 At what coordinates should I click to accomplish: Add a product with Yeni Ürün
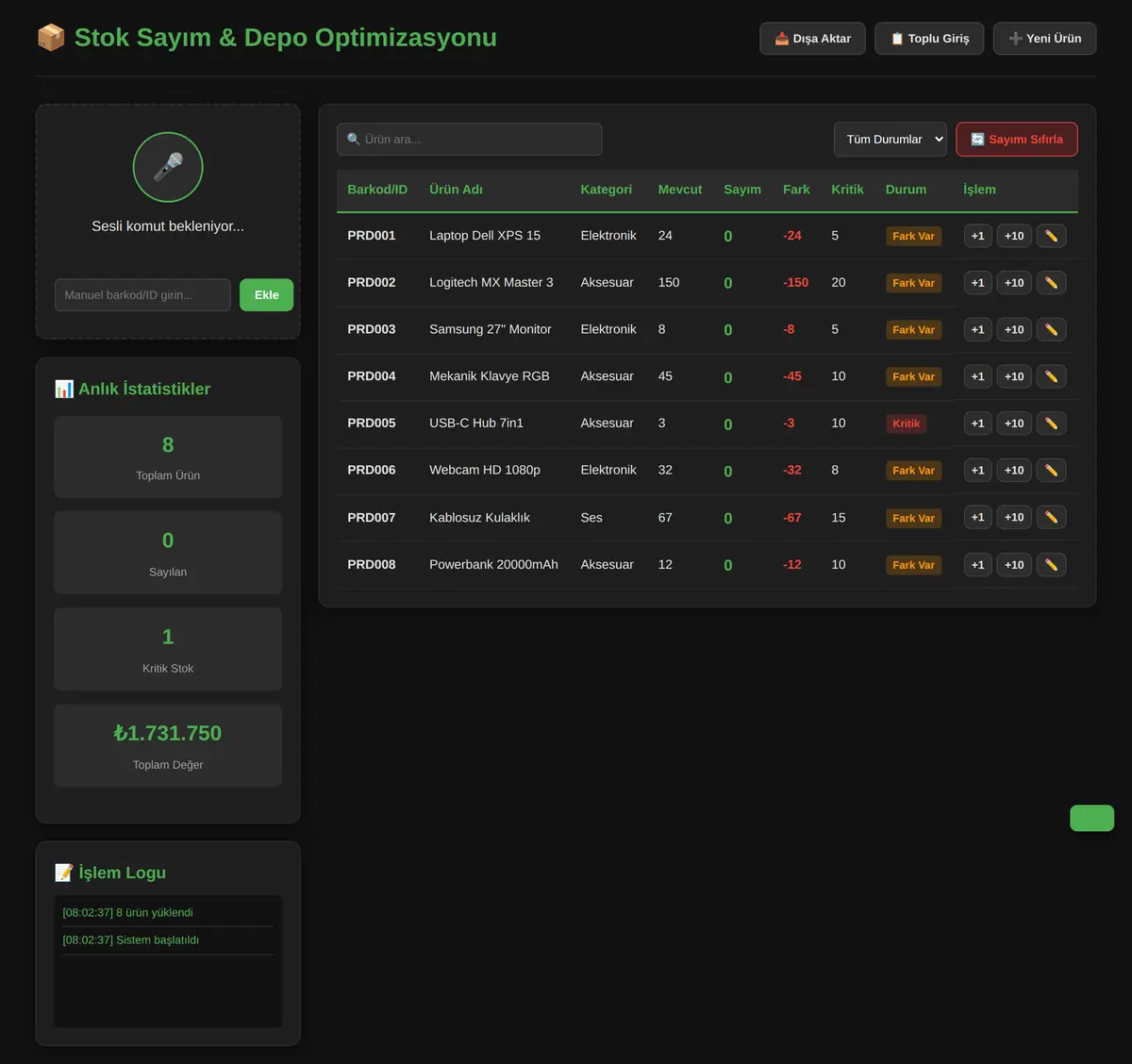pos(1044,39)
